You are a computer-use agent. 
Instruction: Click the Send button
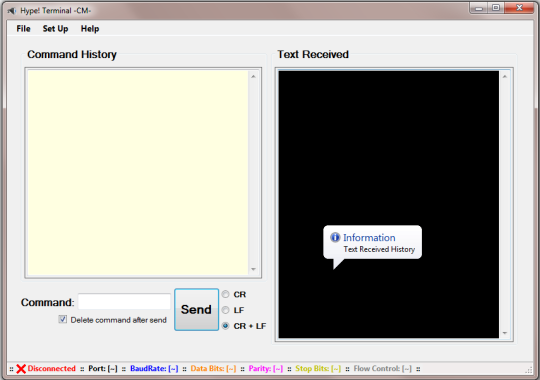(x=196, y=309)
